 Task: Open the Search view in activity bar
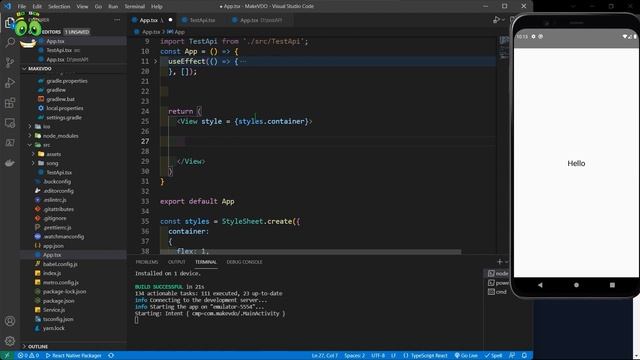click(10, 42)
